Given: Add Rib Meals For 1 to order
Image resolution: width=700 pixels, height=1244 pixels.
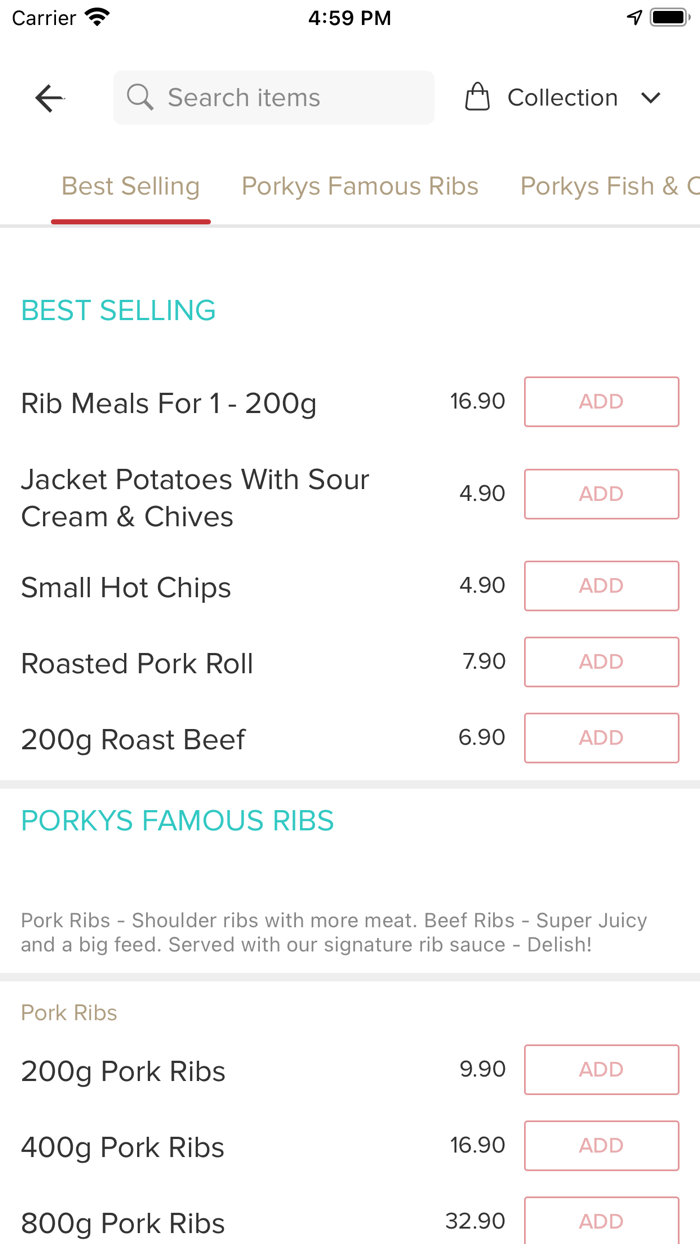Looking at the screenshot, I should click(601, 401).
